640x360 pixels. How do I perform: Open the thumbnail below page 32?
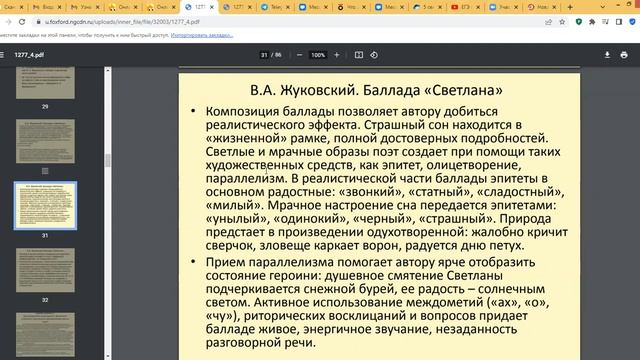pos(45,335)
